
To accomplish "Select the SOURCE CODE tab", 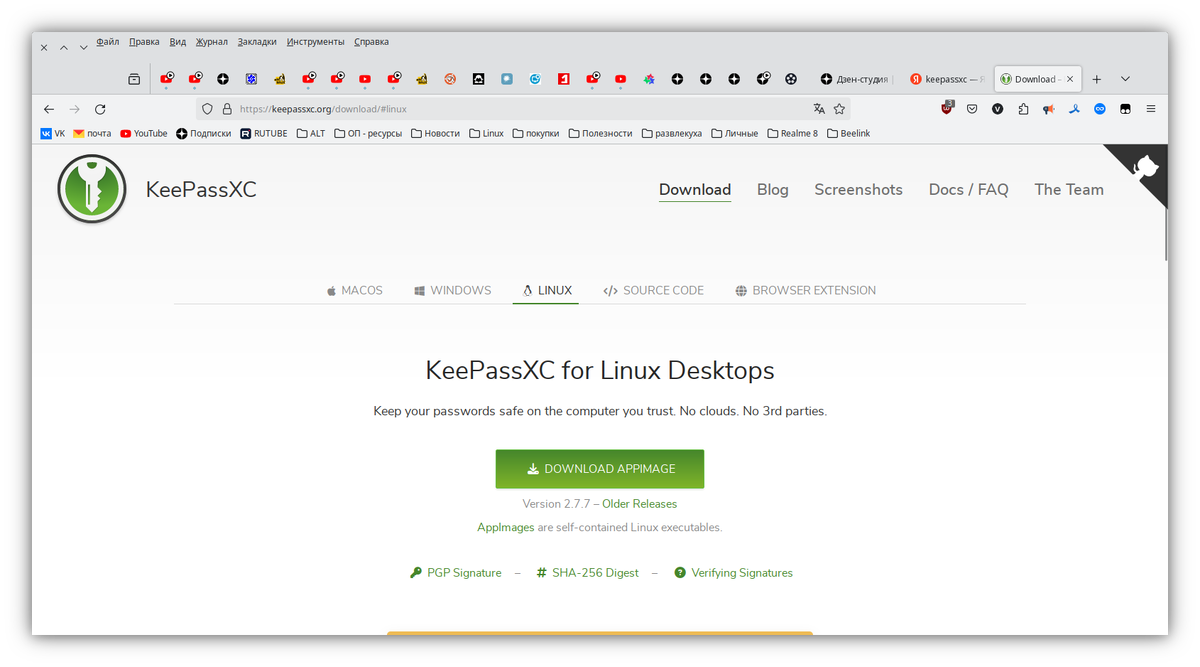I will 653,291.
